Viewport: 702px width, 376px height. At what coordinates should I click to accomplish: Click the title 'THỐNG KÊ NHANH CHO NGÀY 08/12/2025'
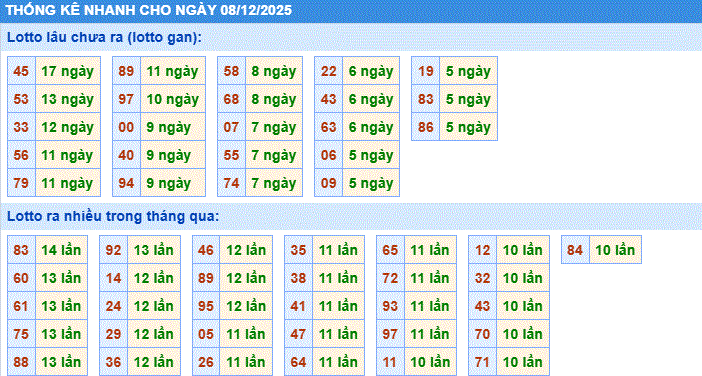[x=149, y=10]
